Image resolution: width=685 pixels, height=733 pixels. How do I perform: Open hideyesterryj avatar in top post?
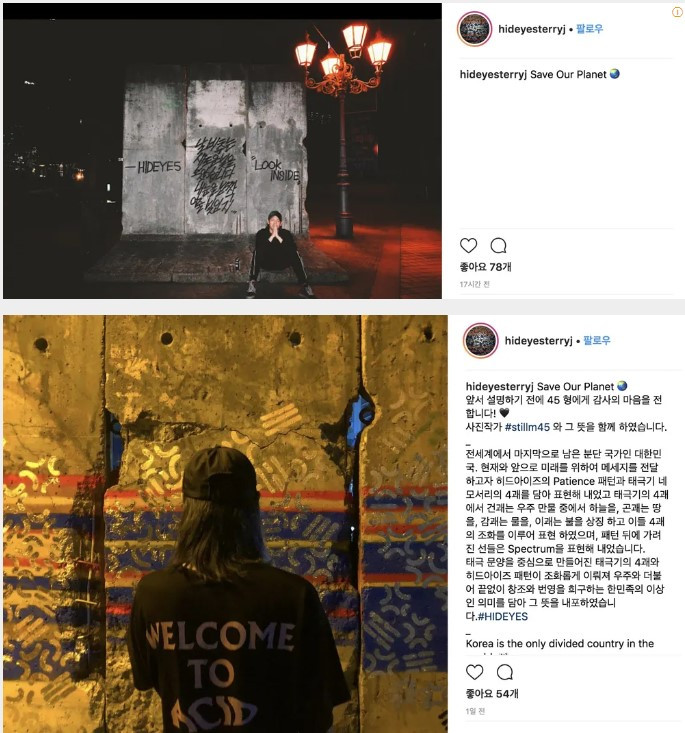tap(474, 29)
